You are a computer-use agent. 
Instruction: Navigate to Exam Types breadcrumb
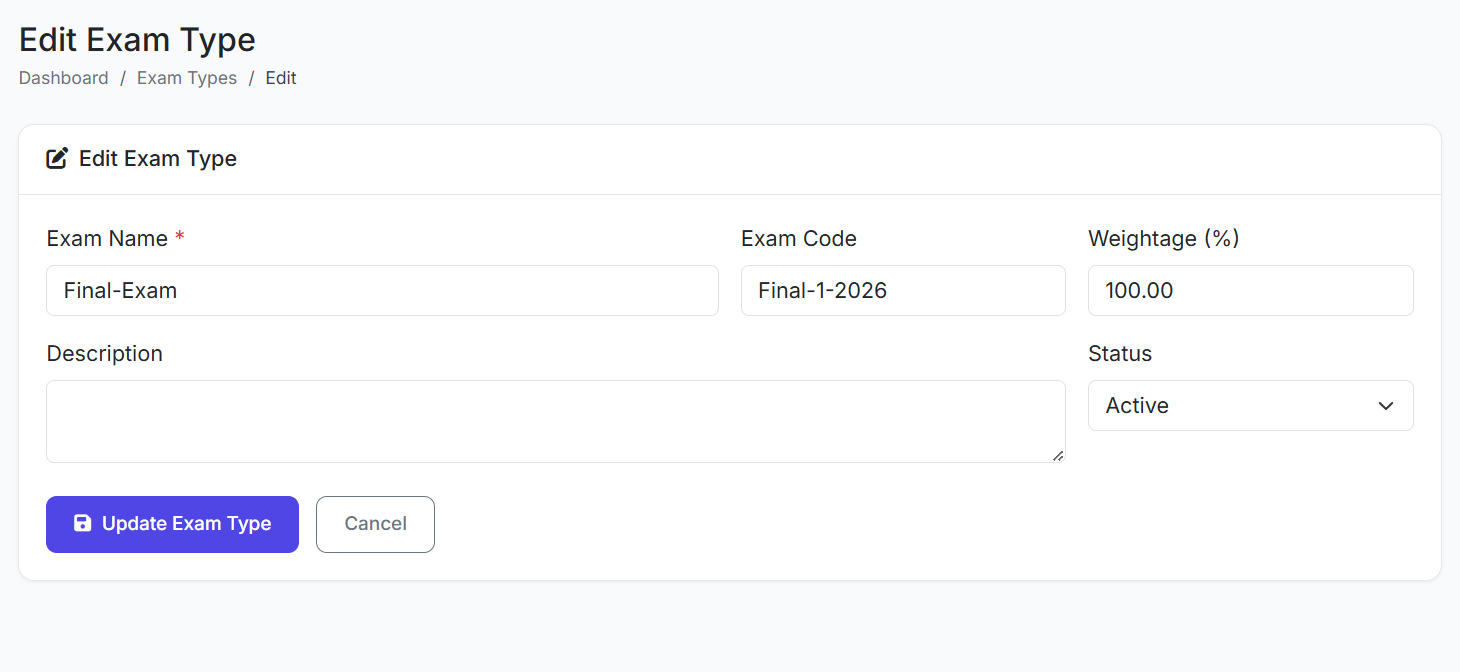coord(187,78)
